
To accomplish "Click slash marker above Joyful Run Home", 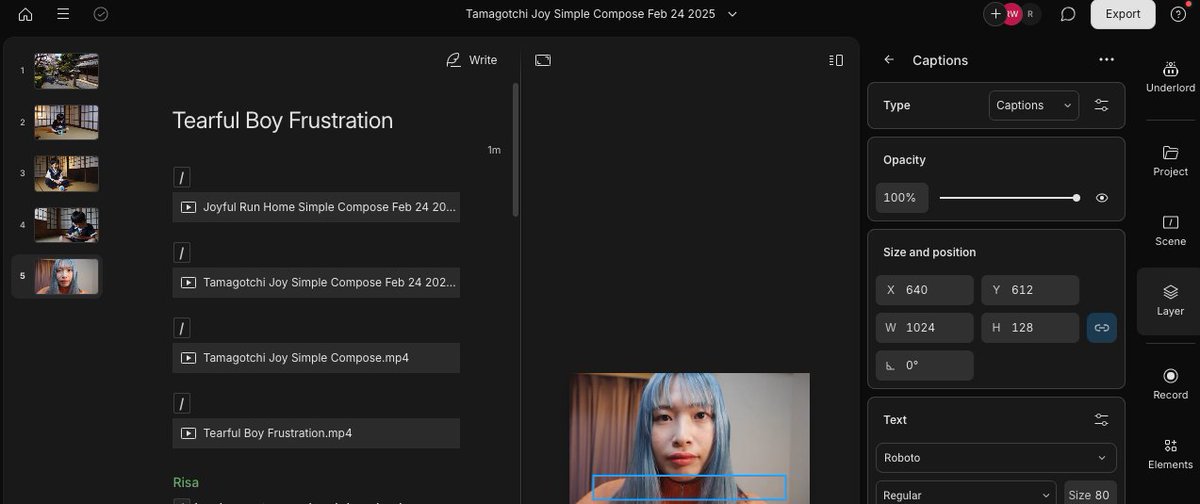I will click(x=182, y=178).
